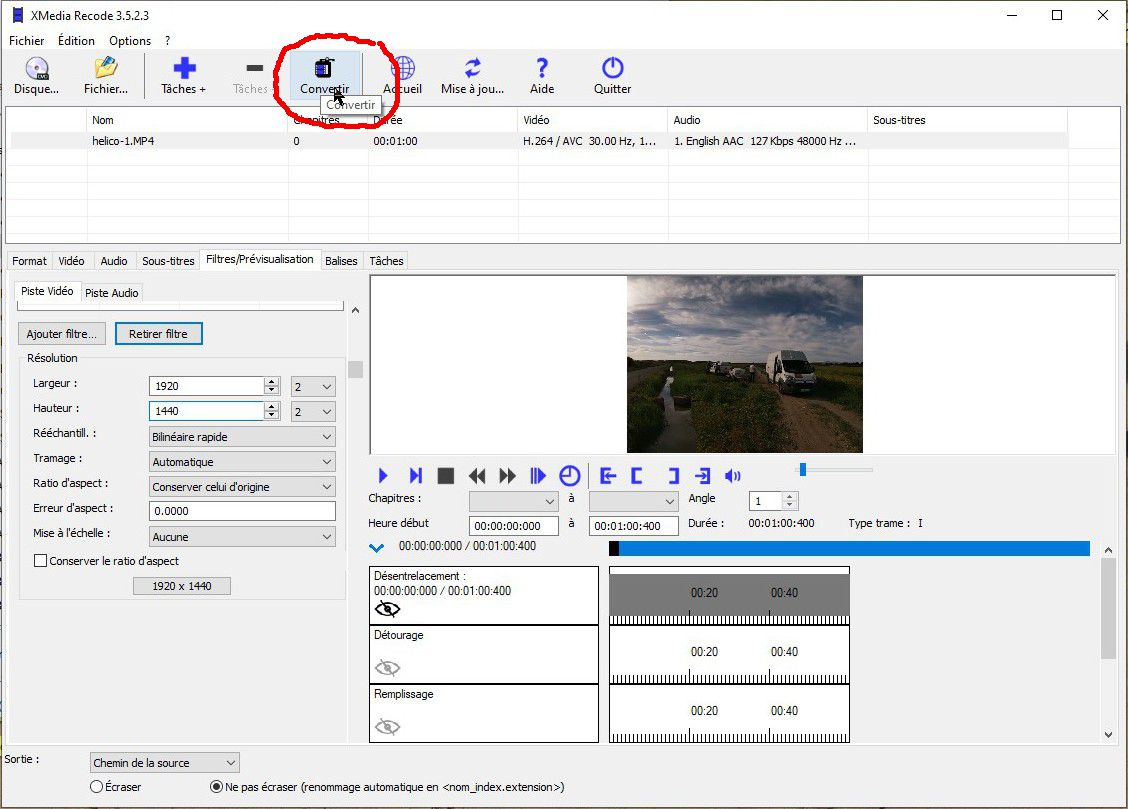The height and width of the screenshot is (809, 1128).
Task: Click Ajouter filtre button
Action: 62,334
